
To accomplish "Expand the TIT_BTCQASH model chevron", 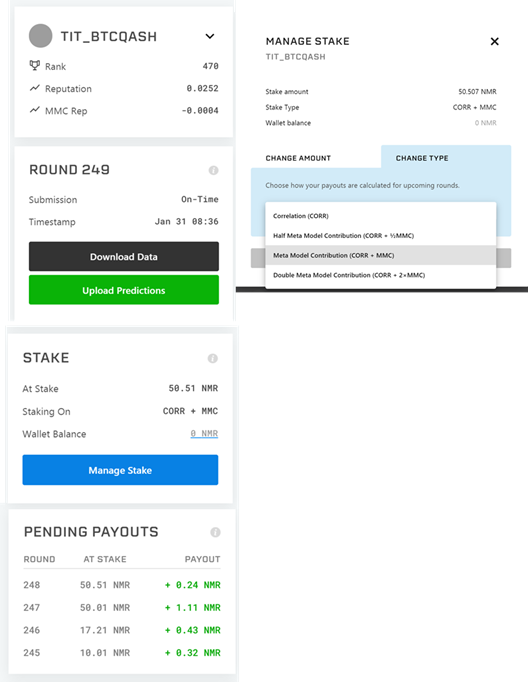I will [x=210, y=36].
